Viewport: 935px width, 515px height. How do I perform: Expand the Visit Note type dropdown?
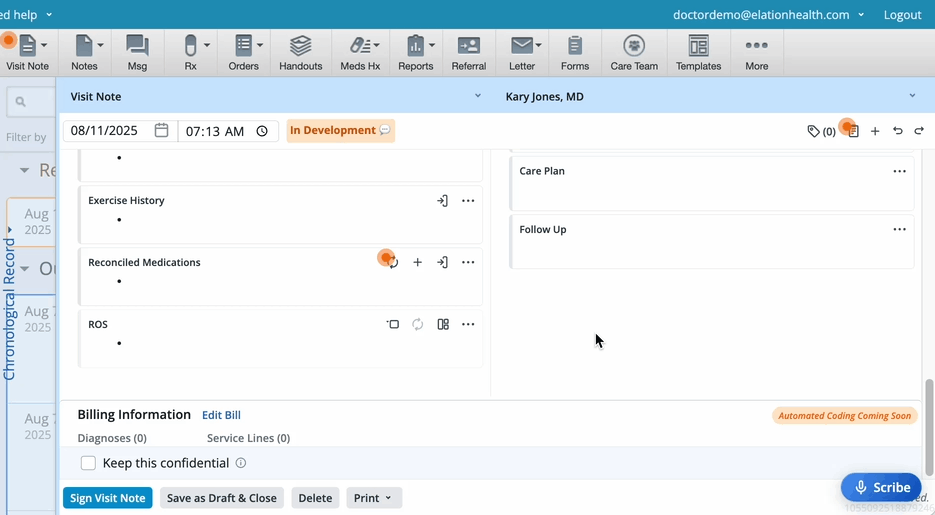tap(478, 96)
